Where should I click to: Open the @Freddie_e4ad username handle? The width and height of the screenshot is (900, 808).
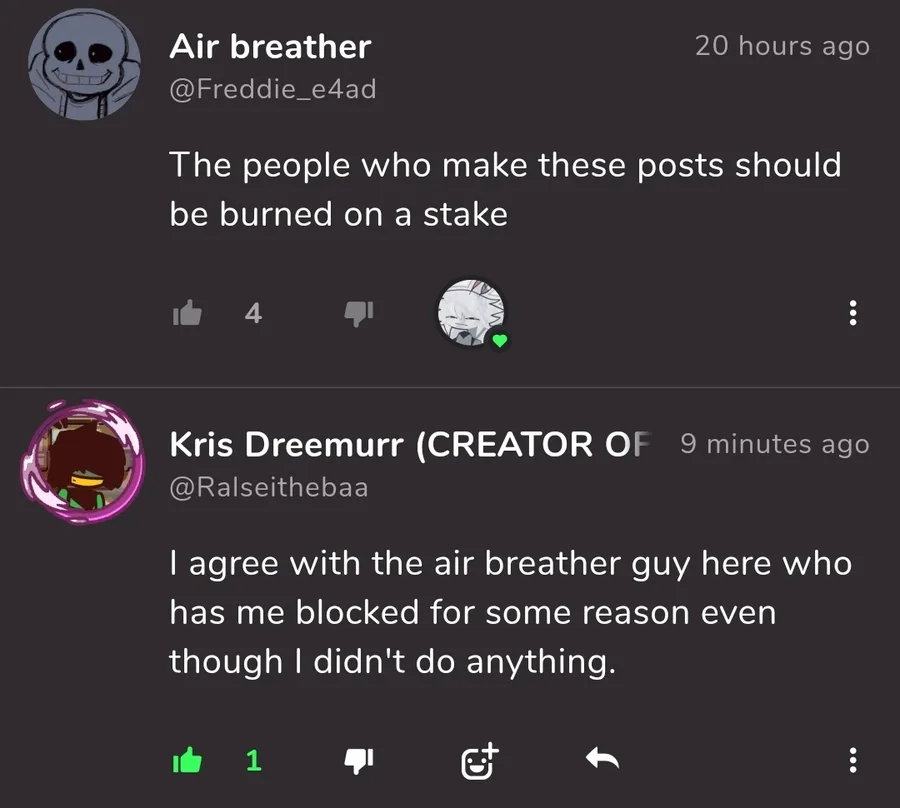click(x=273, y=89)
